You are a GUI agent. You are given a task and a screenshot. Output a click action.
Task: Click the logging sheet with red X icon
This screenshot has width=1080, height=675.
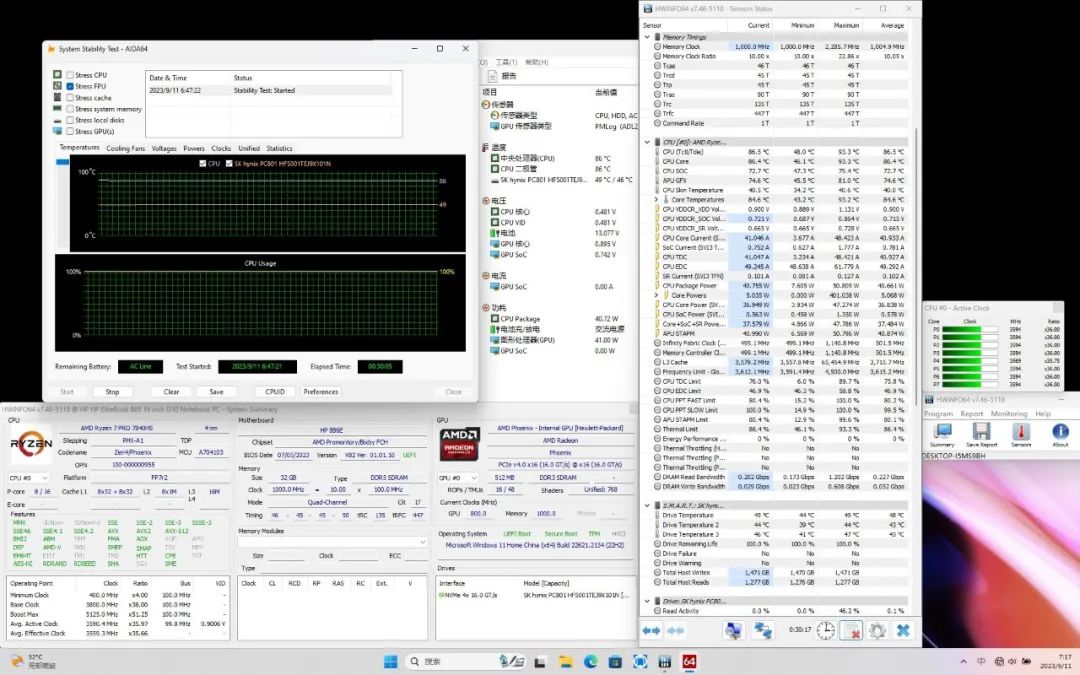[851, 630]
